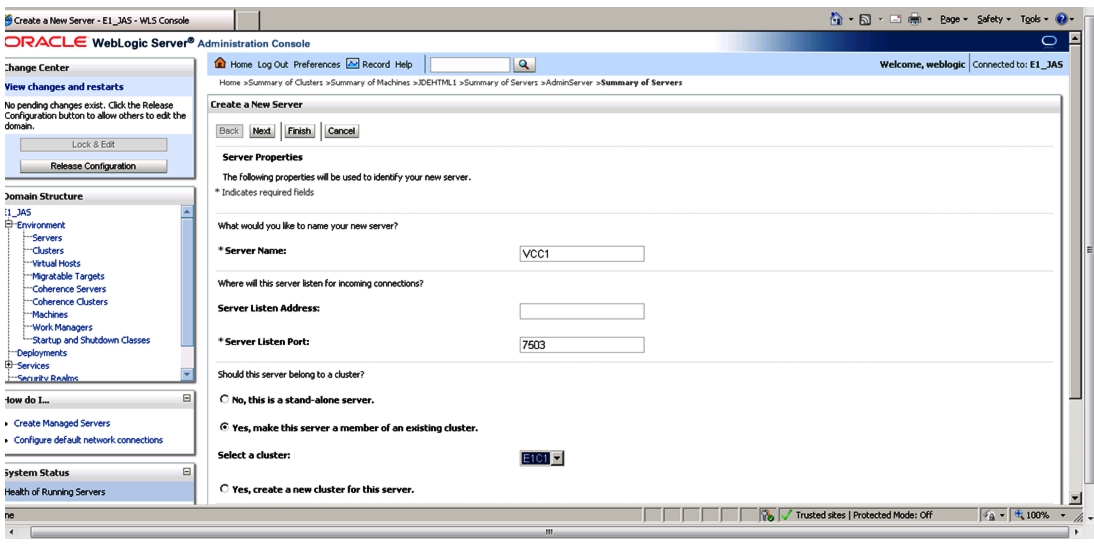Open View changes and restarts link
1094x560 pixels.
[64, 86]
